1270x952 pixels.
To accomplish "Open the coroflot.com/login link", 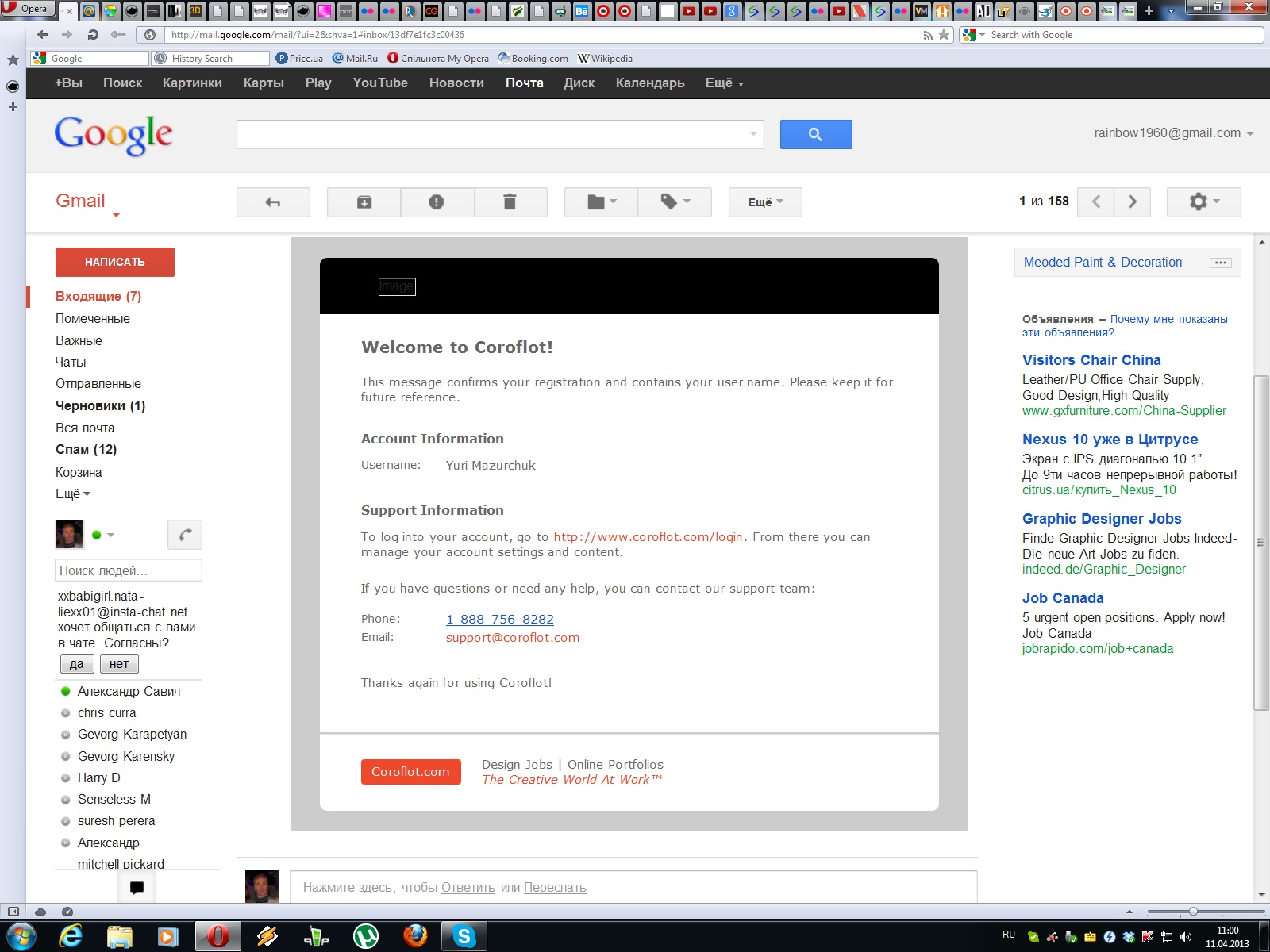I will coord(648,537).
